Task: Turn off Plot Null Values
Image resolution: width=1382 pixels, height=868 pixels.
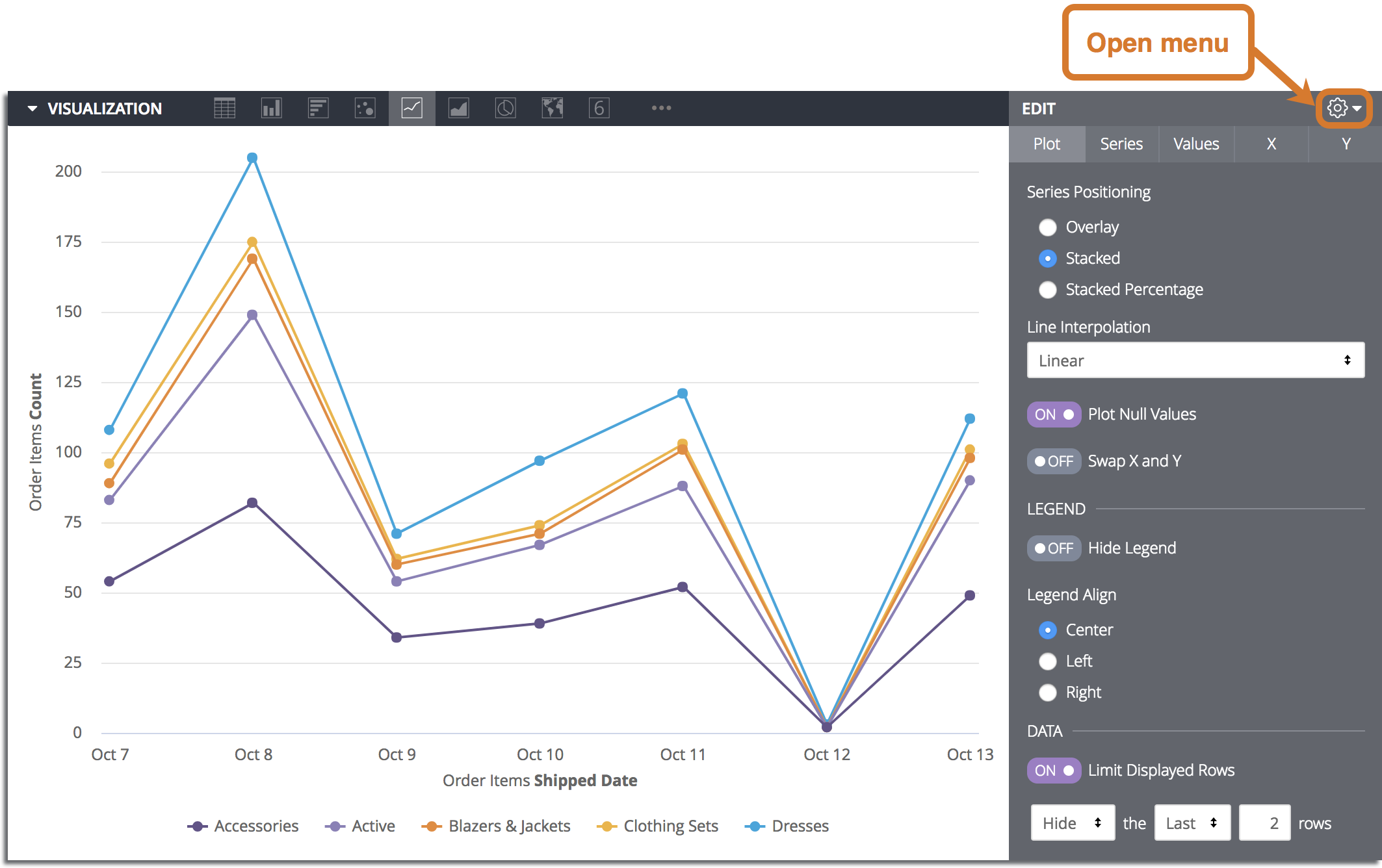Action: click(x=1054, y=414)
